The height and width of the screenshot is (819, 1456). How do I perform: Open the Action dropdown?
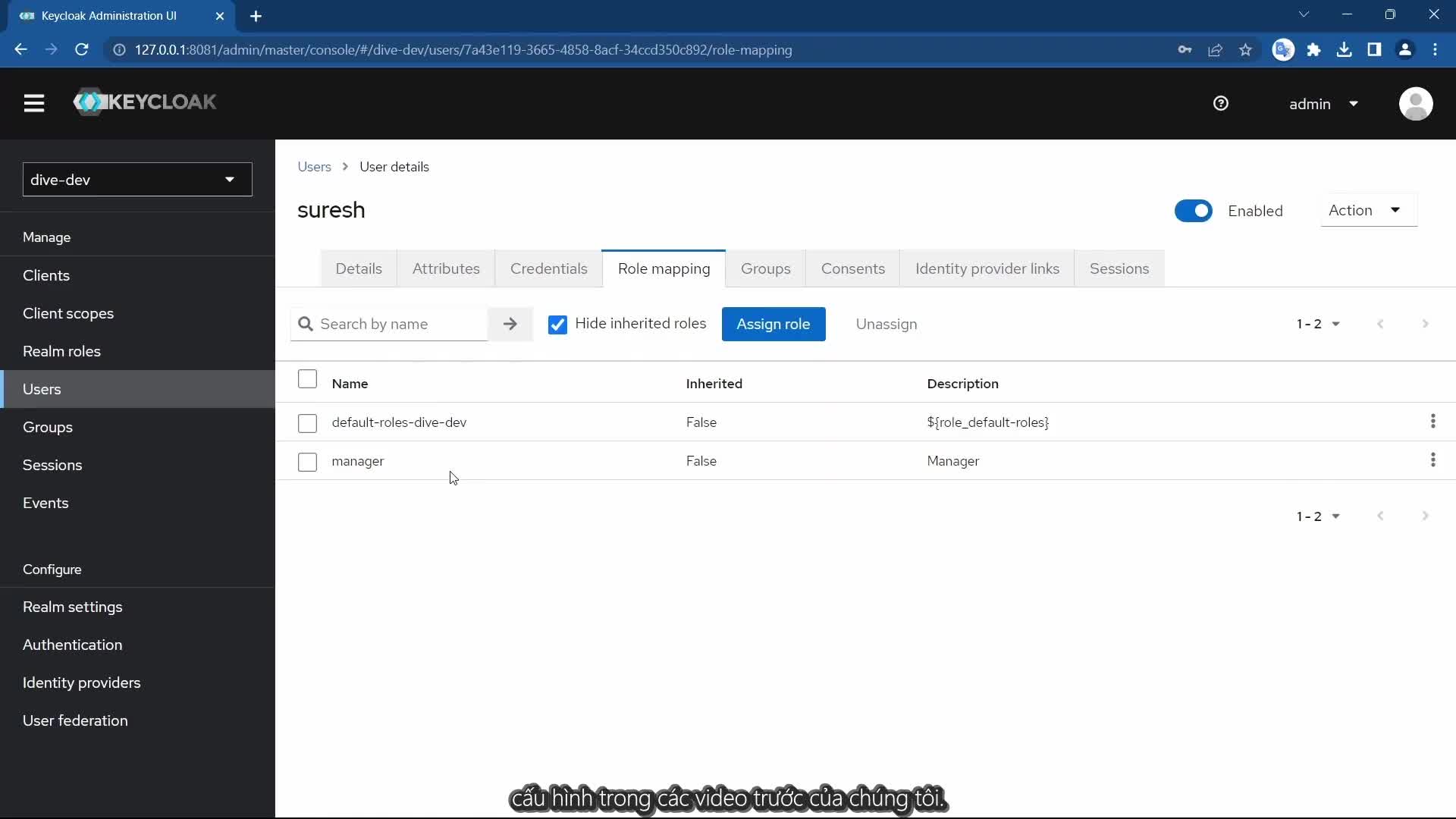(1367, 211)
